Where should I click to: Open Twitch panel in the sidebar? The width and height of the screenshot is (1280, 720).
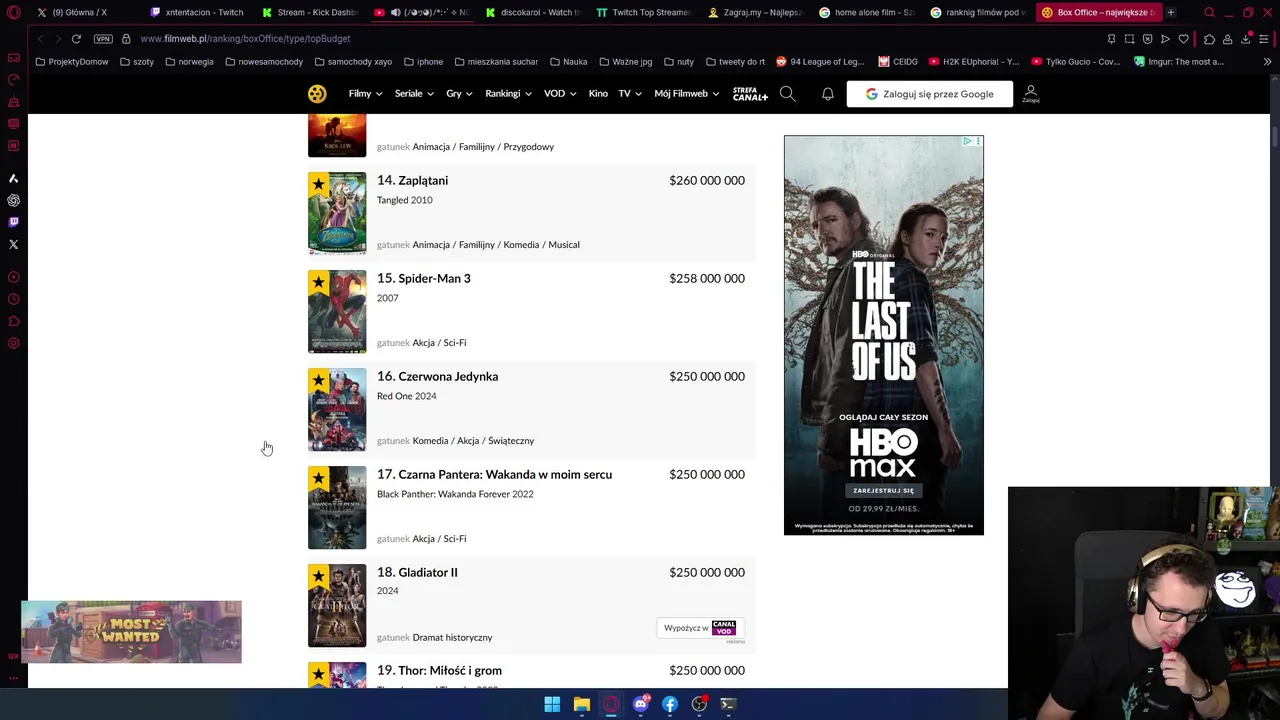pyautogui.click(x=13, y=222)
